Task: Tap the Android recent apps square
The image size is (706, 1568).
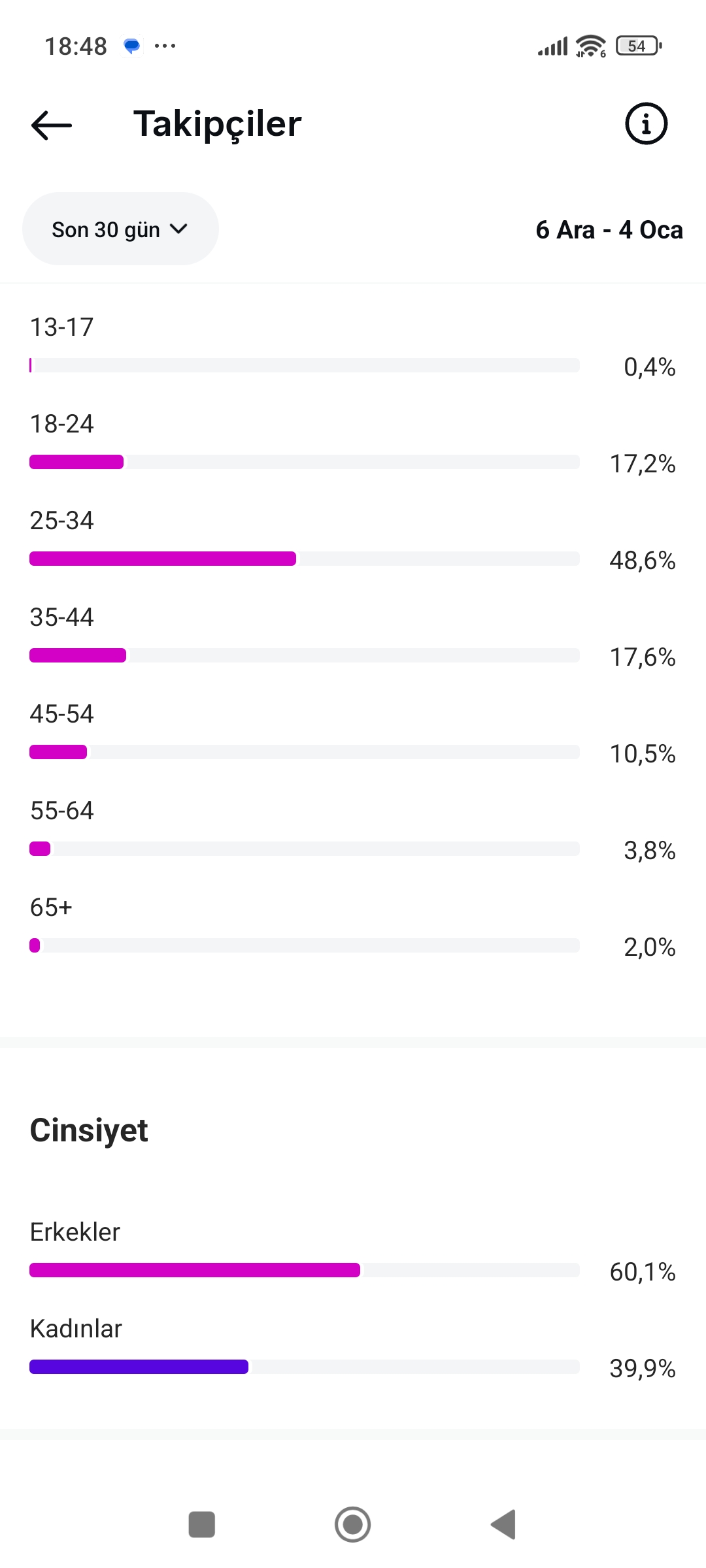Action: pos(201,1524)
